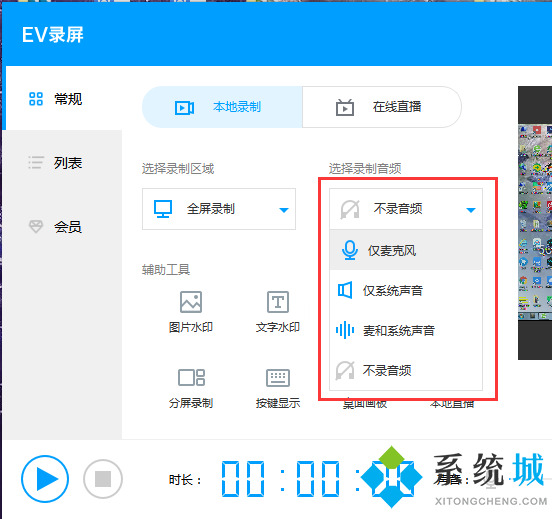Click the 图片水印 image watermark tool icon
This screenshot has width=552, height=519.
(x=191, y=302)
